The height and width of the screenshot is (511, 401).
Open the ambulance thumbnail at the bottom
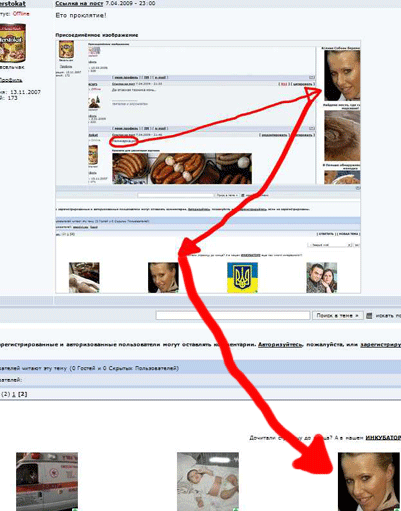47,481
